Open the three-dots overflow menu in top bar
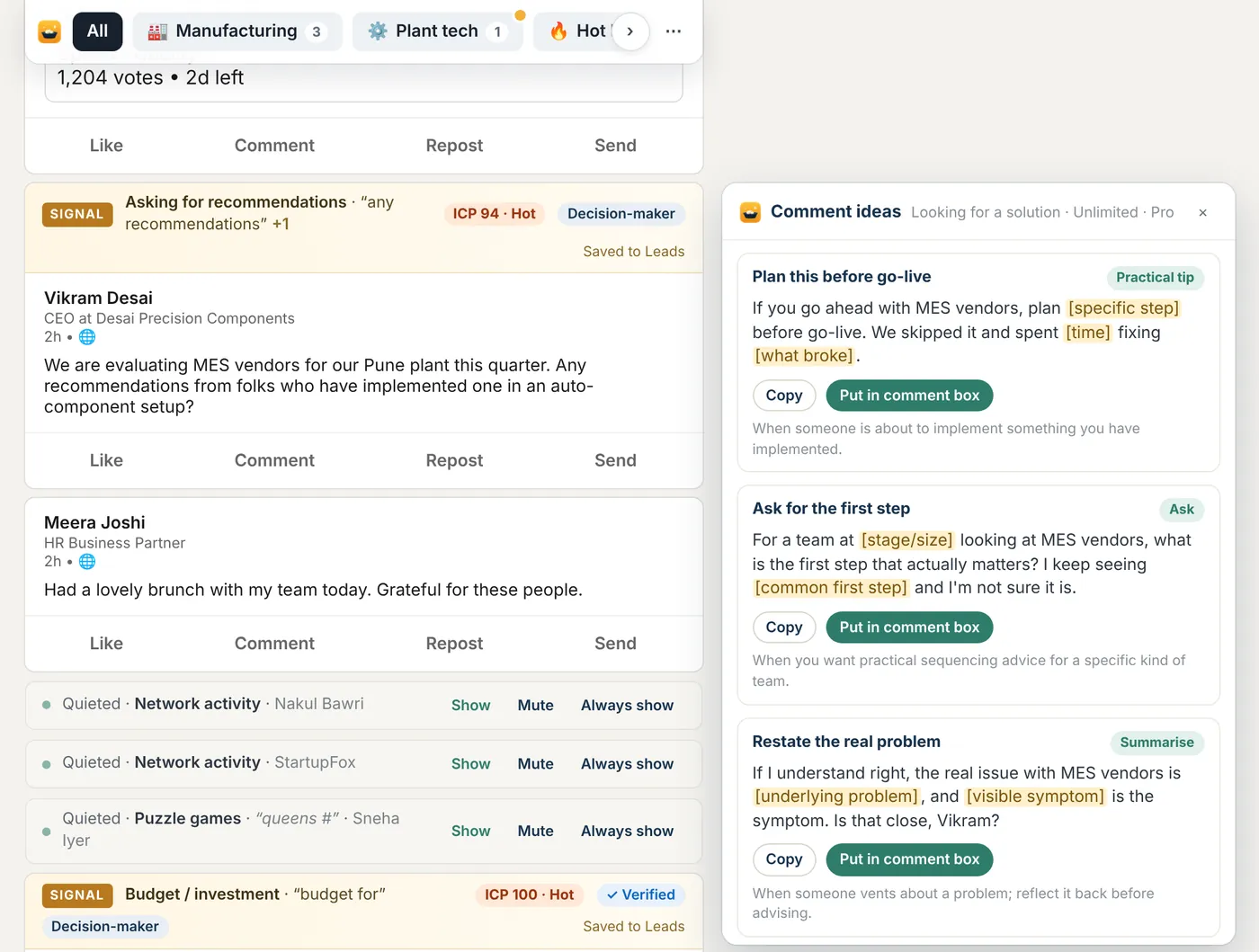Viewport: 1259px width, 952px height. 673,31
